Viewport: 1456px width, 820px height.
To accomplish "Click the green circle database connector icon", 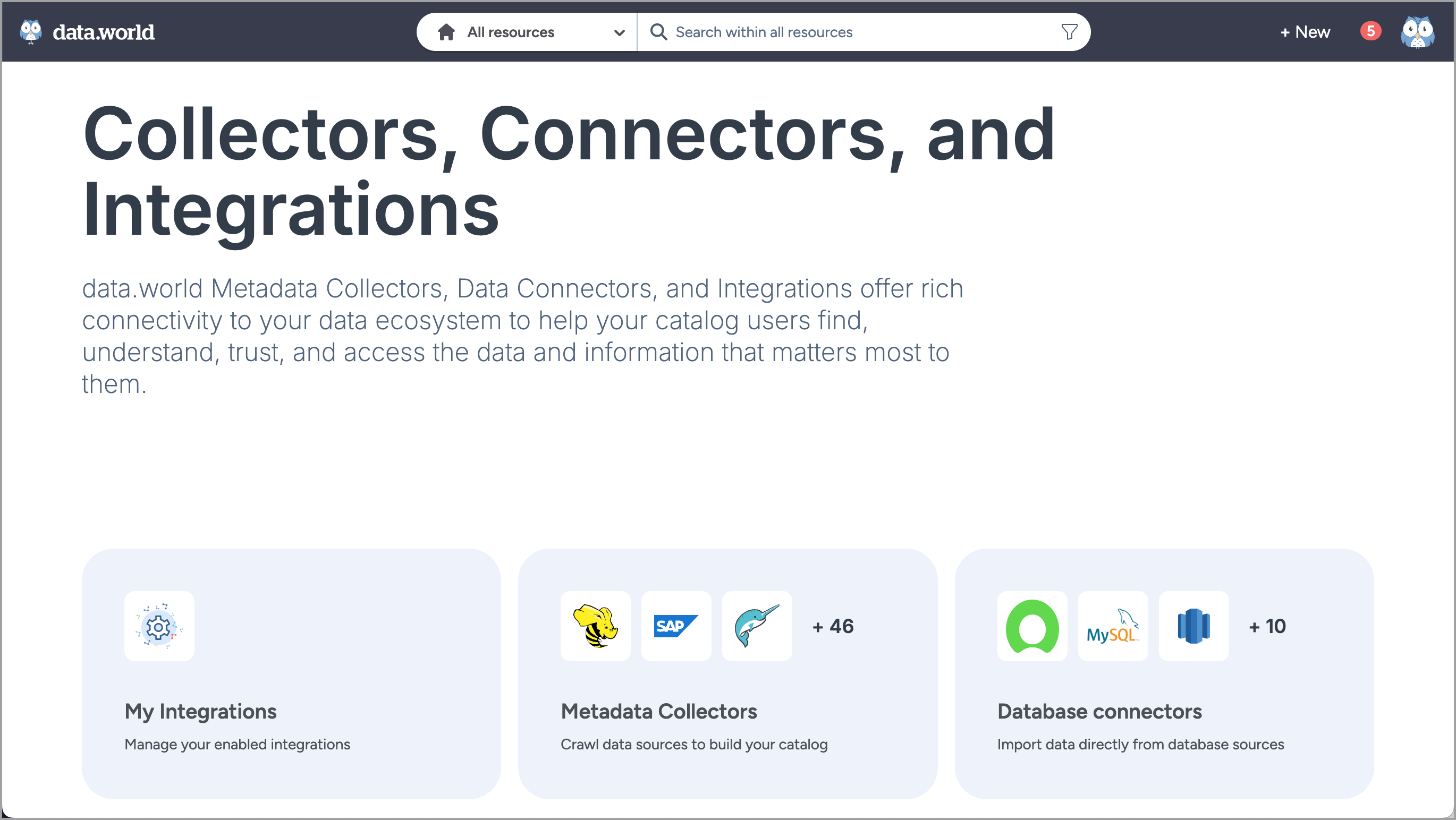I will (1032, 626).
